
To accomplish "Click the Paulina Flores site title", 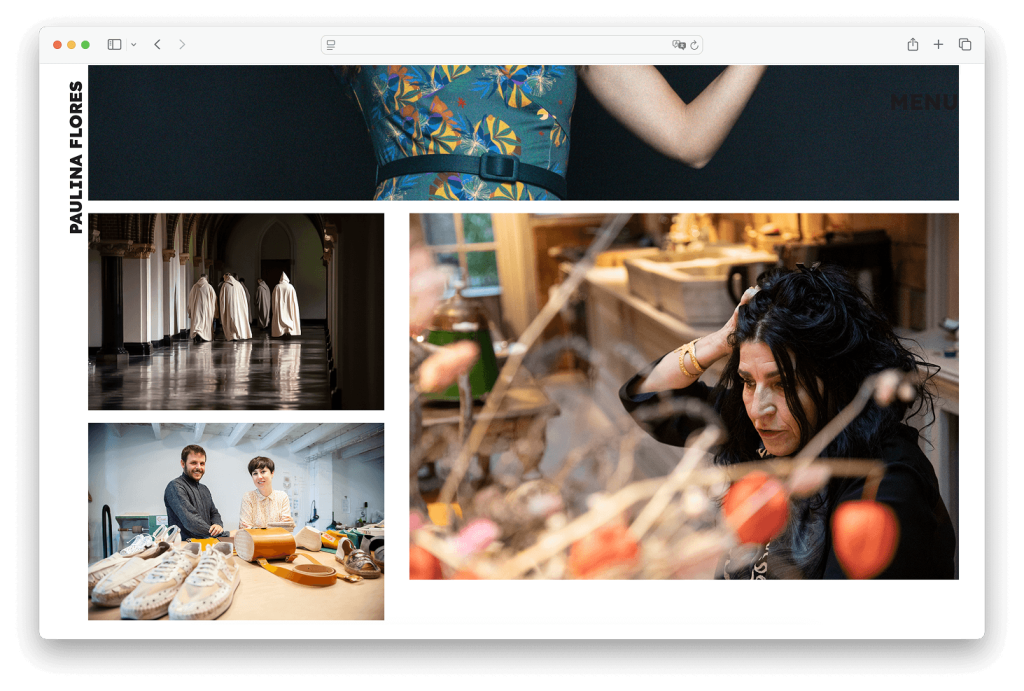I will (76, 158).
